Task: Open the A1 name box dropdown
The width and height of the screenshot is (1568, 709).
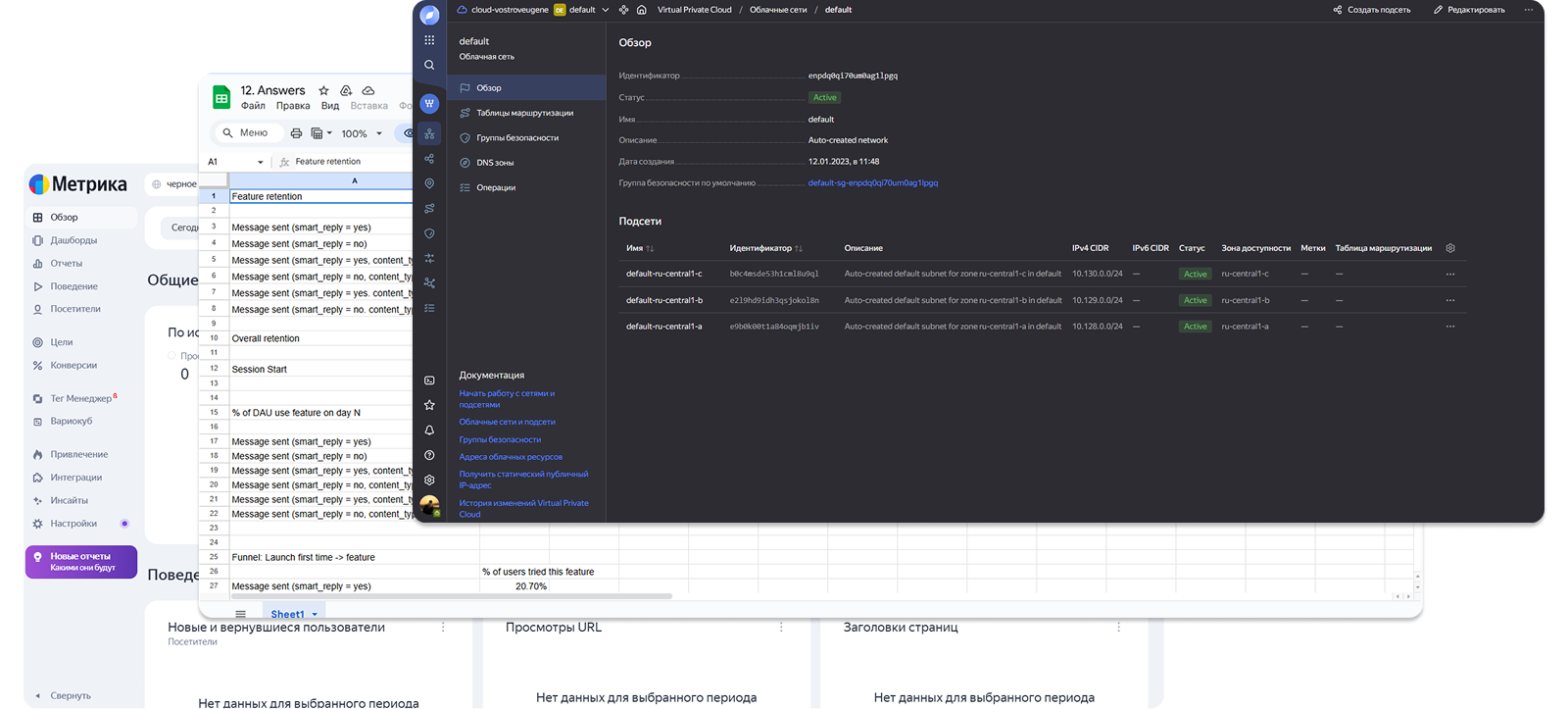Action: click(260, 162)
